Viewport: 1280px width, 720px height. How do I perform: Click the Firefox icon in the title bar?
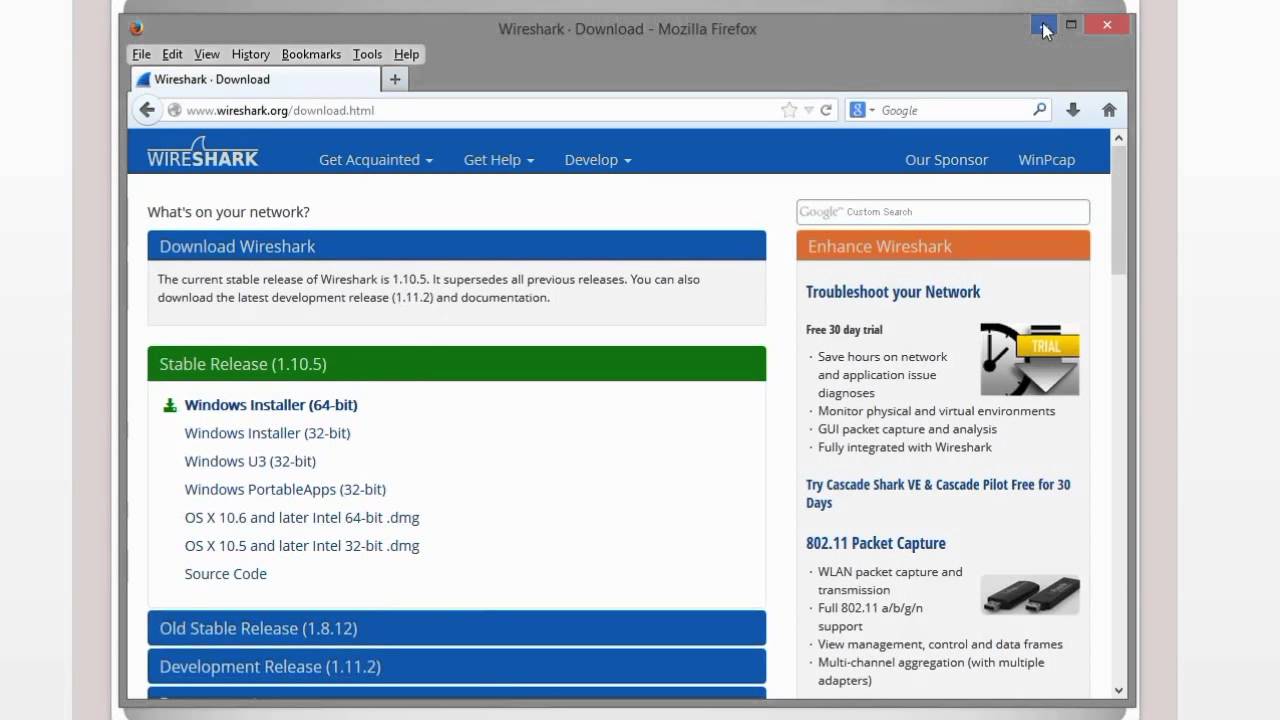[x=136, y=28]
